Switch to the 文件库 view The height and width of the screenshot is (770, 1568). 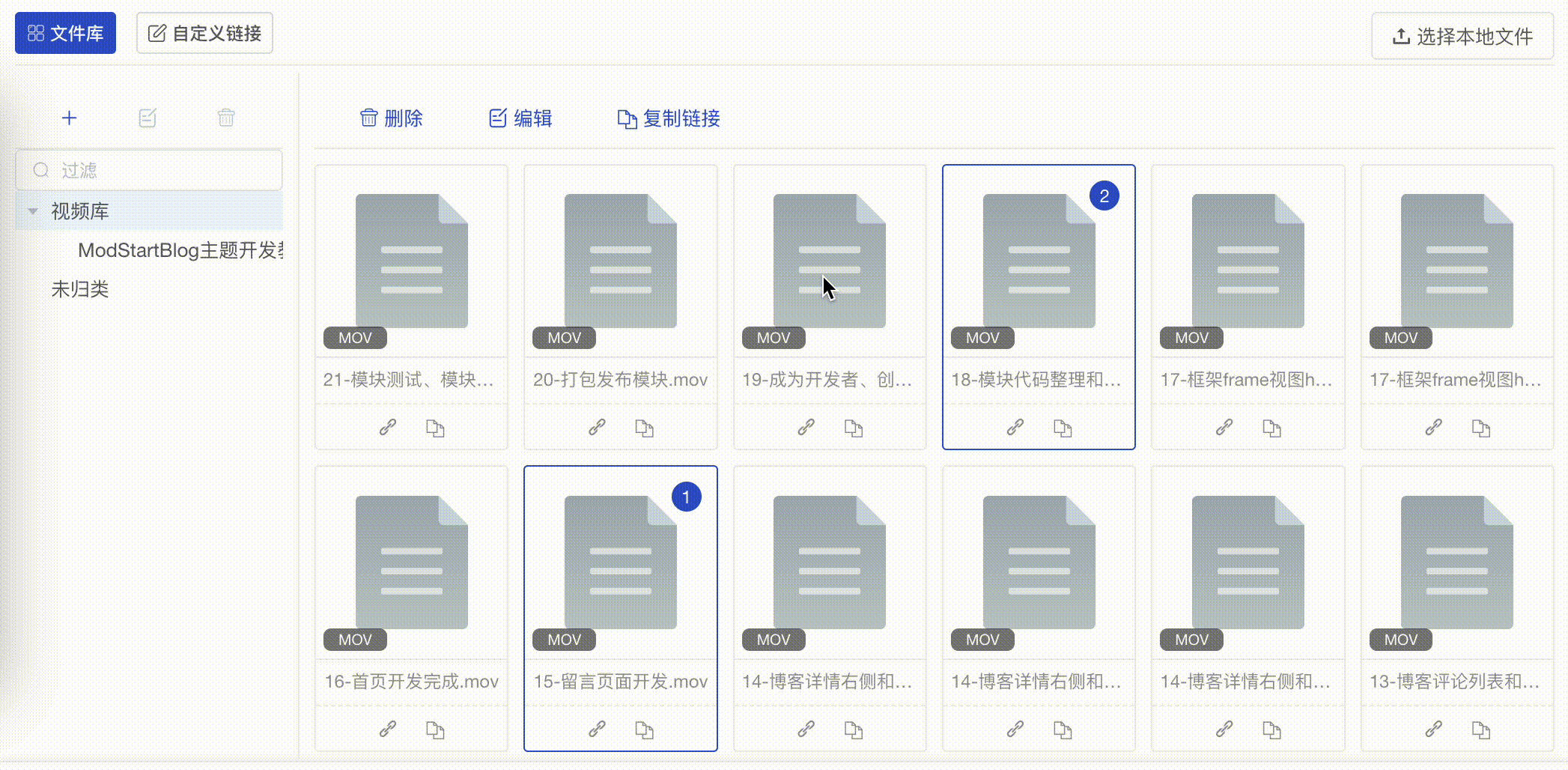[65, 33]
